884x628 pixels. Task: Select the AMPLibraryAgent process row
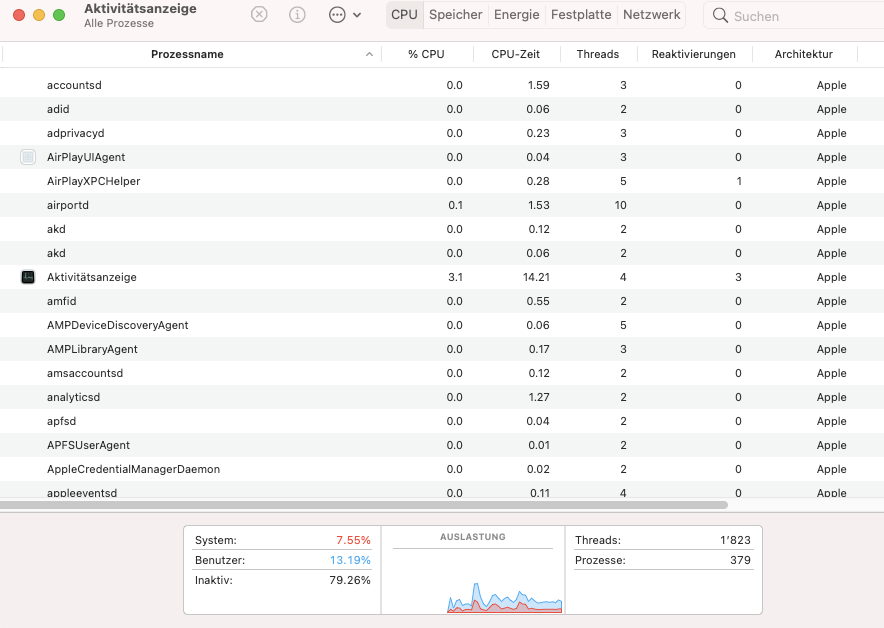442,350
